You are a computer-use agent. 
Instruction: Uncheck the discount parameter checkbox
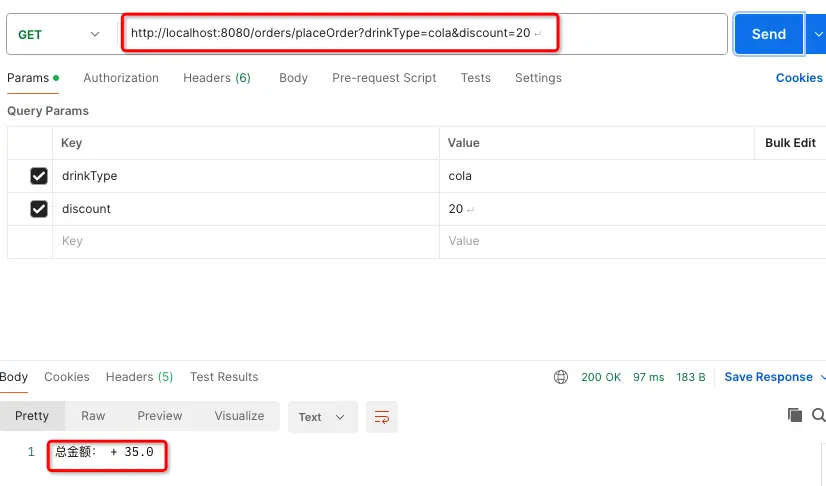tap(39, 209)
